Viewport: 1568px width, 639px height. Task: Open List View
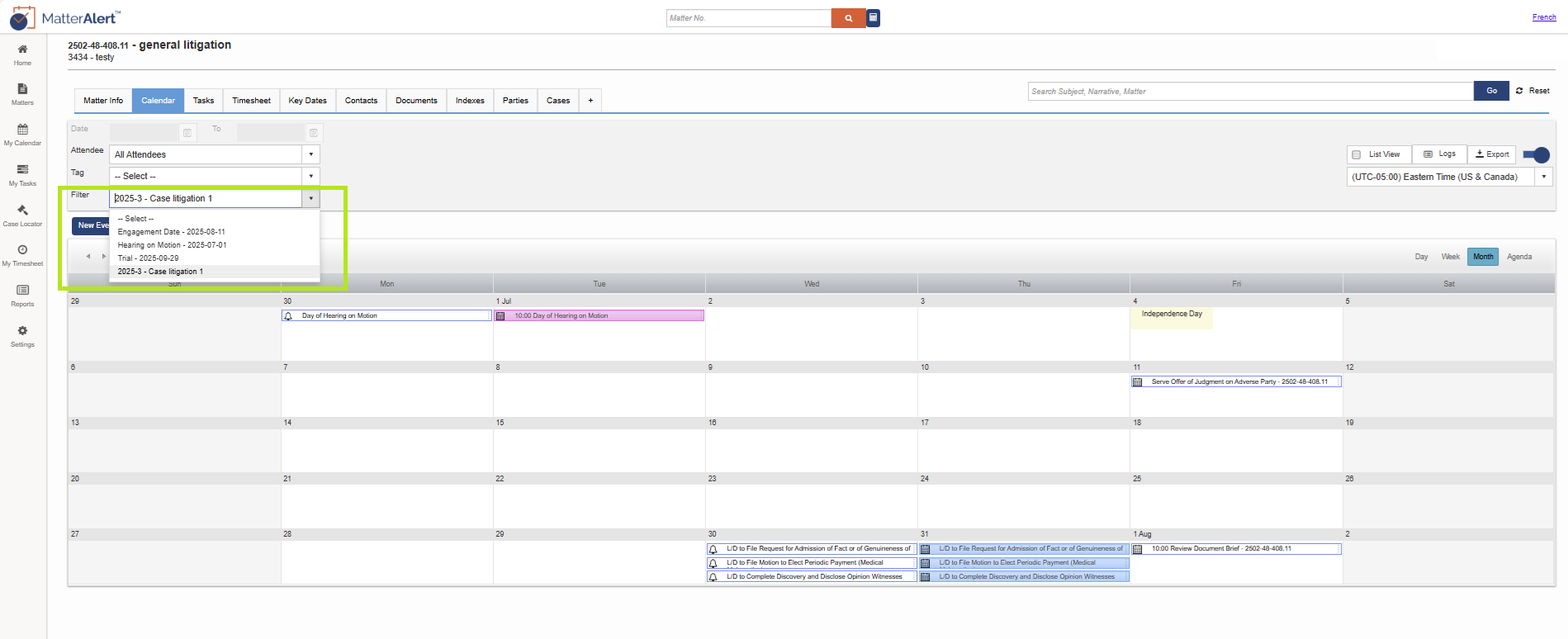click(x=1379, y=154)
